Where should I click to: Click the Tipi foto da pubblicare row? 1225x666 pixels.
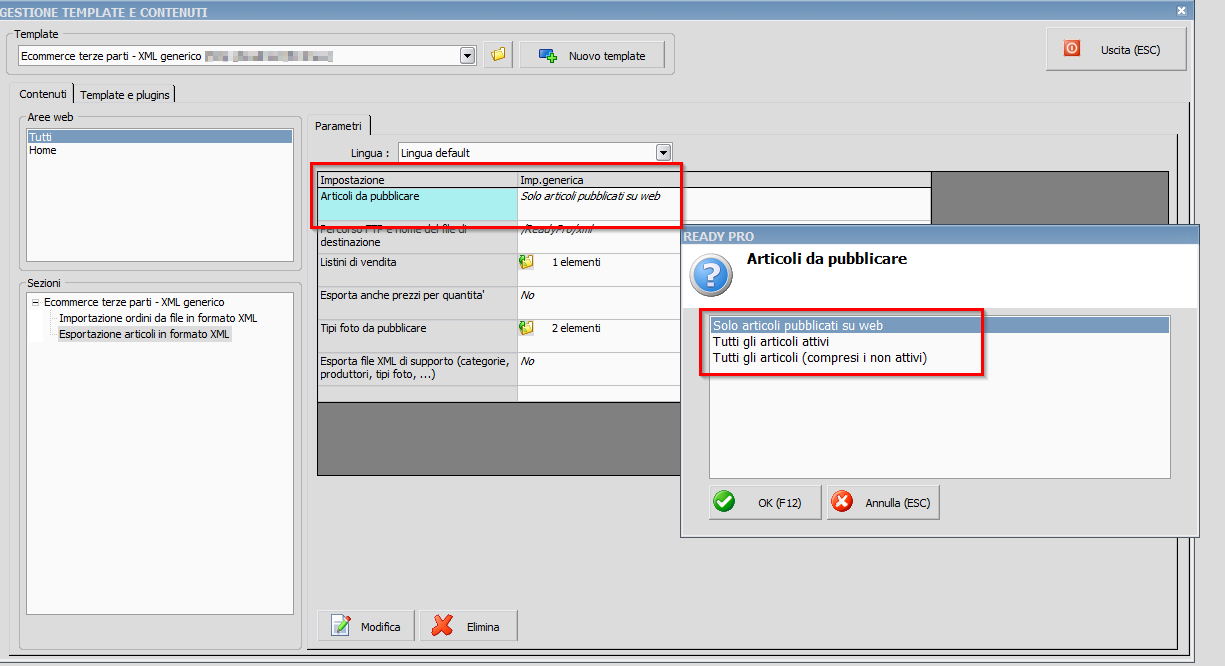tap(417, 336)
